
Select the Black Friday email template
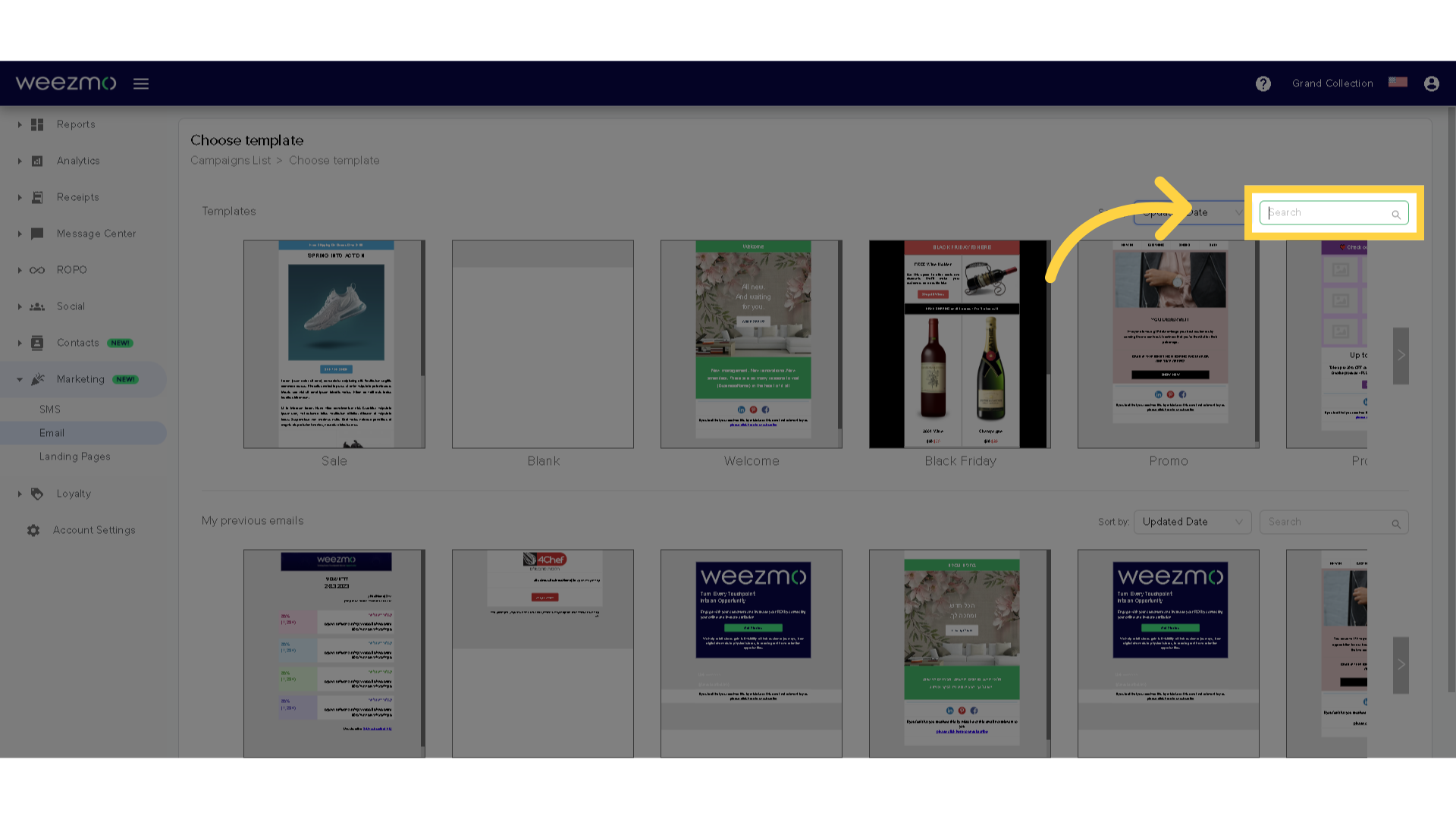pyautogui.click(x=960, y=343)
